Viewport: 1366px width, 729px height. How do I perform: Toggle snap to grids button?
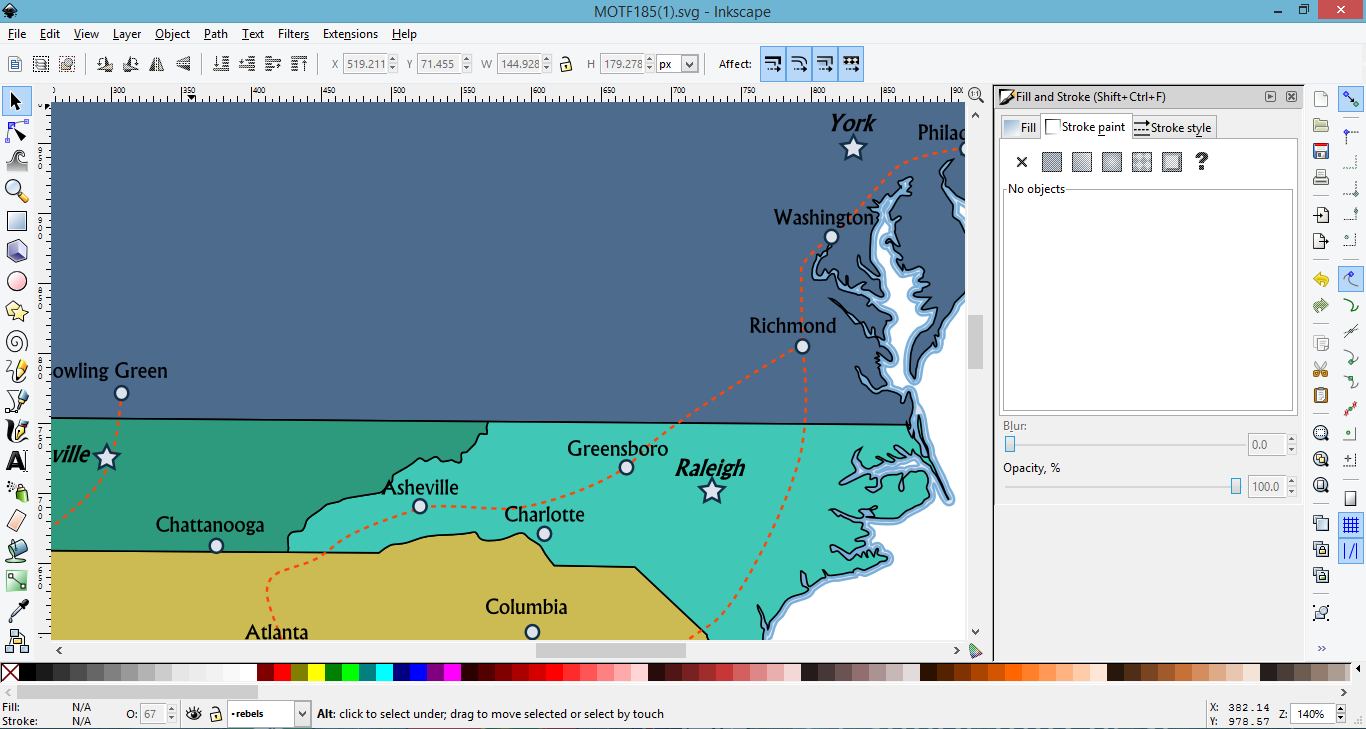pyautogui.click(x=1351, y=525)
